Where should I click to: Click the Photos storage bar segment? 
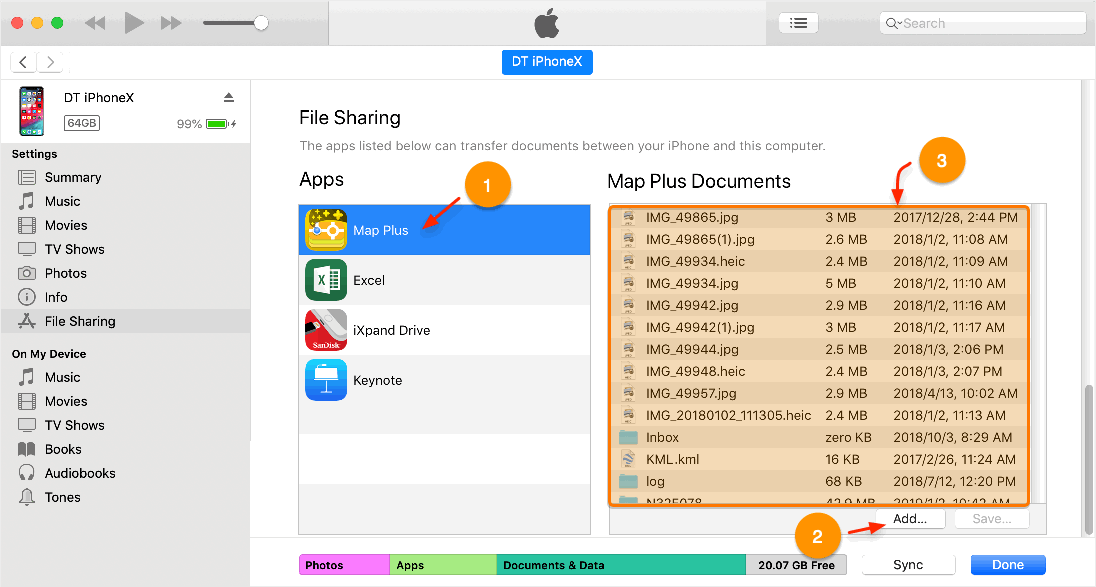tap(344, 565)
